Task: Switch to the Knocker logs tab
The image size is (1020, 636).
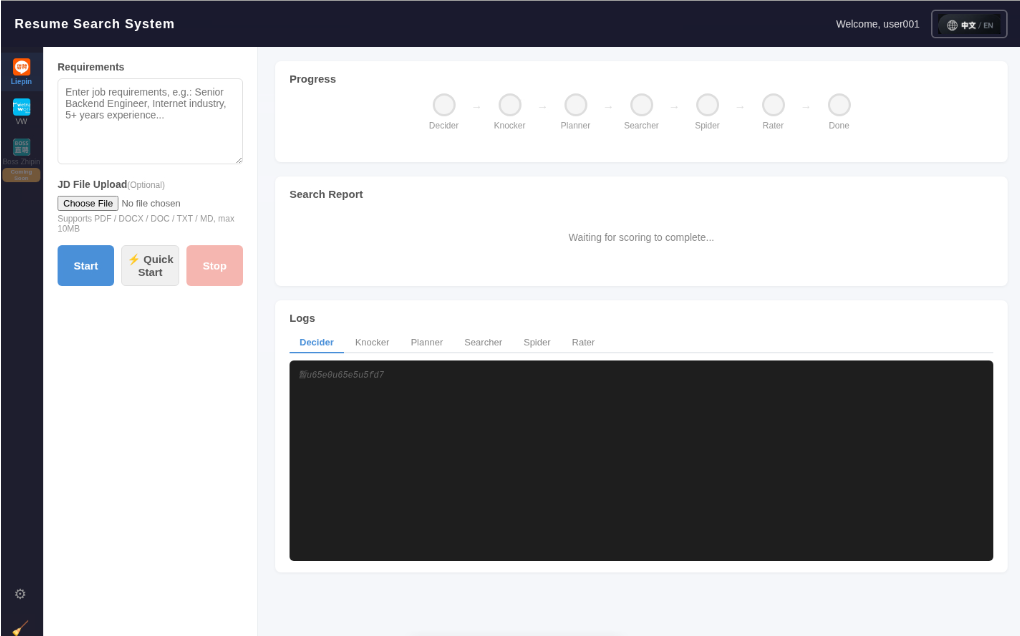Action: coord(372,342)
